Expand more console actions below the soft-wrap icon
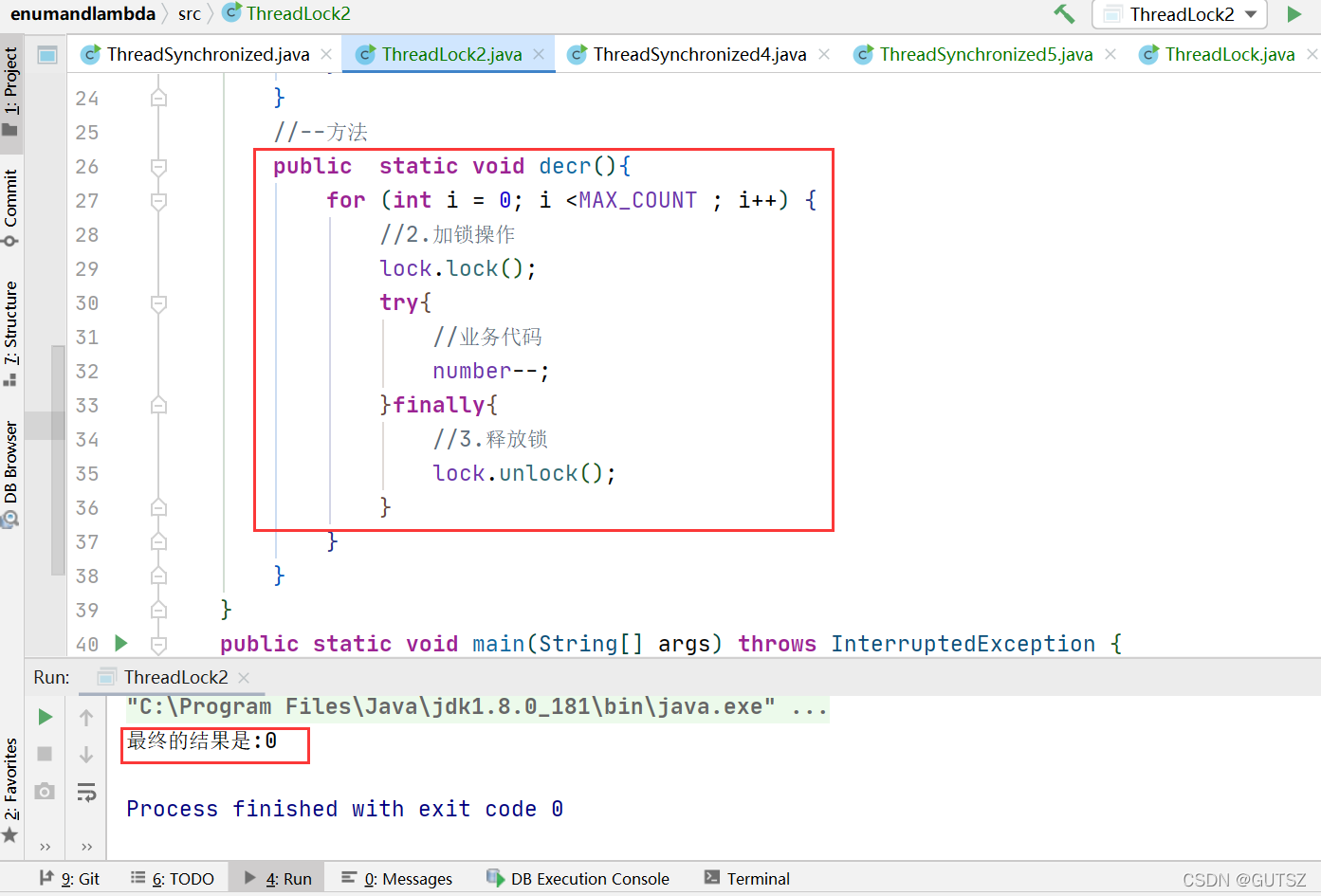 tap(86, 846)
